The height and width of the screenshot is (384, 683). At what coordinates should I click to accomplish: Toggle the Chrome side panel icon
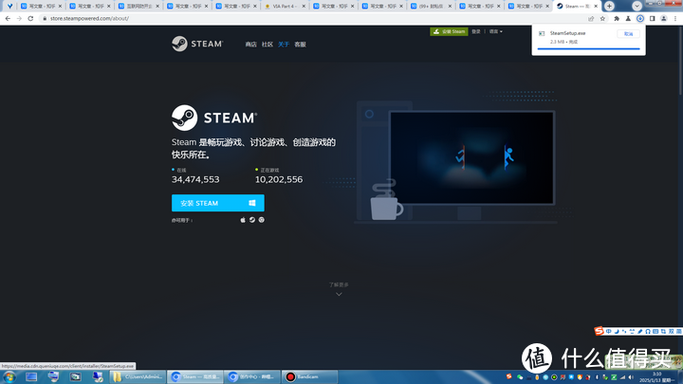pos(652,19)
